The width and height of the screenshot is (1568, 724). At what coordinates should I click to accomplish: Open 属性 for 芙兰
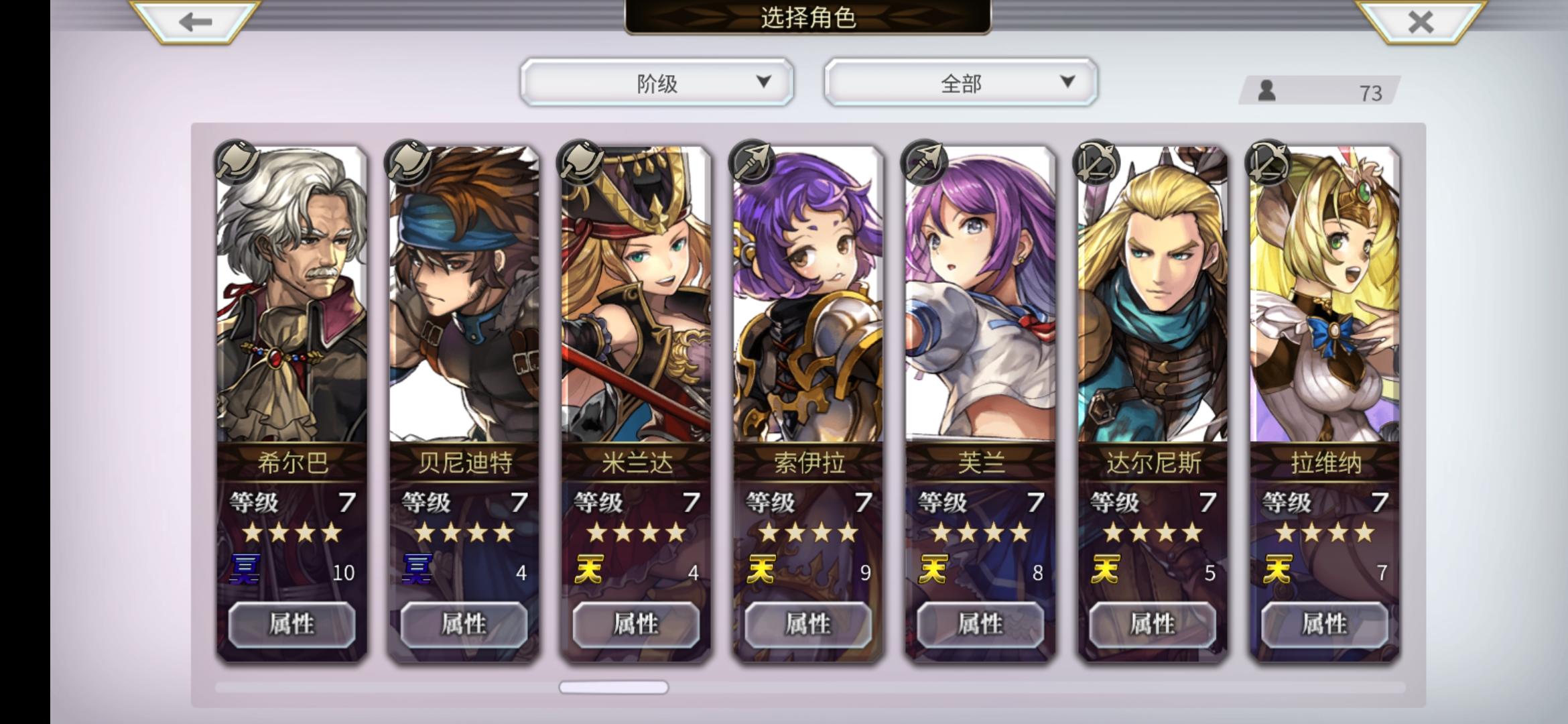click(x=980, y=625)
